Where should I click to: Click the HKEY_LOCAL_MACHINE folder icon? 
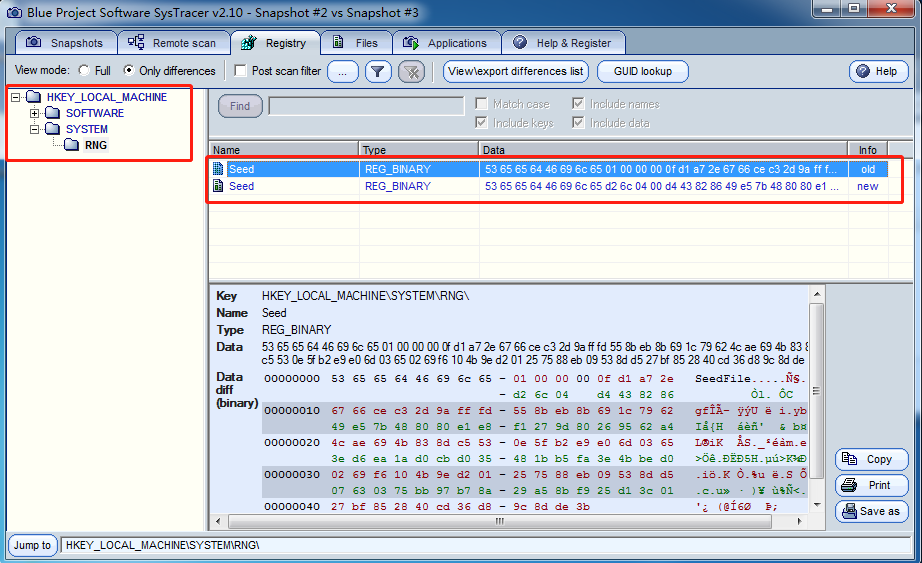click(x=34, y=97)
